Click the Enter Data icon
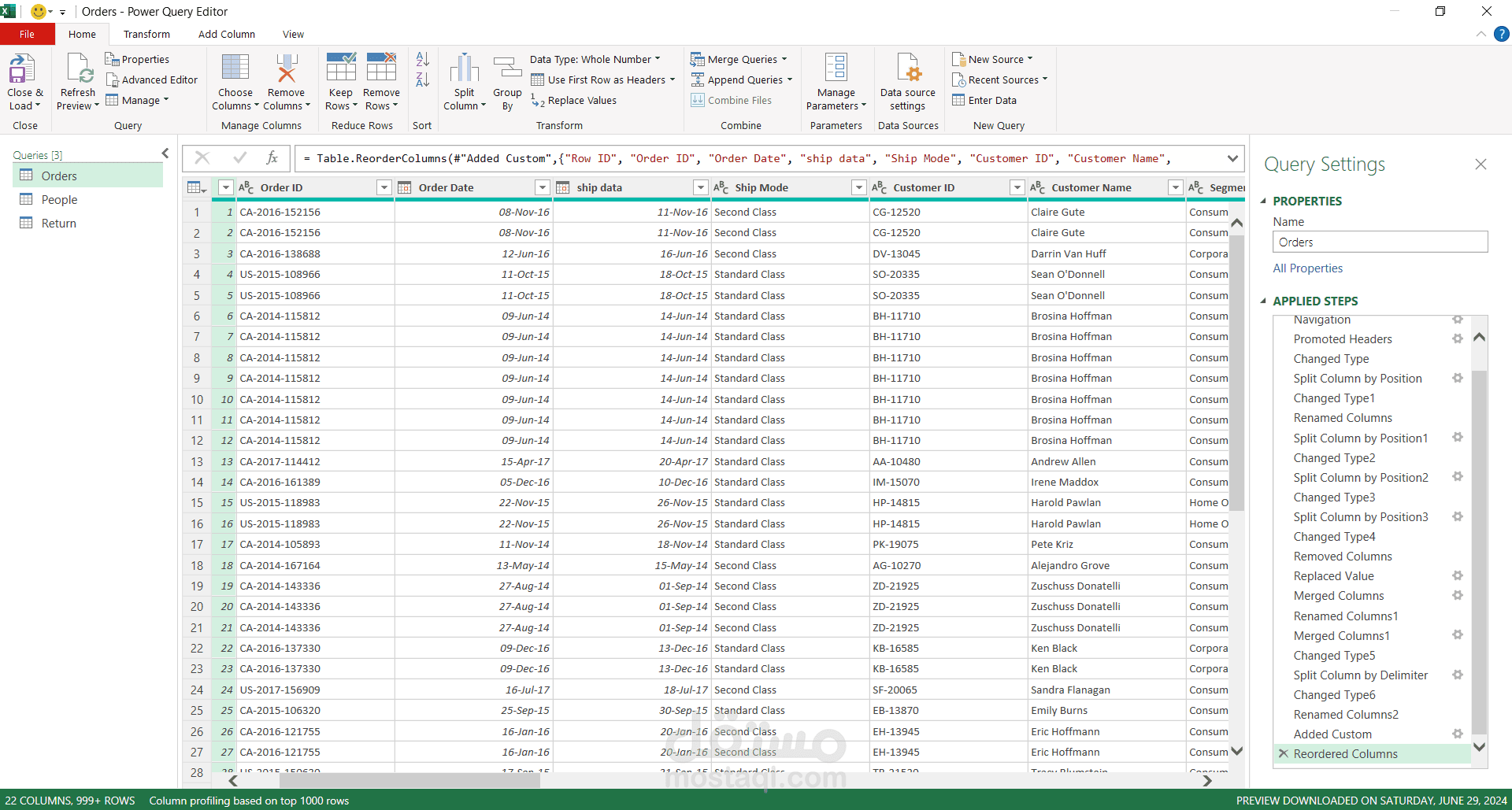1512x810 pixels. click(x=958, y=100)
